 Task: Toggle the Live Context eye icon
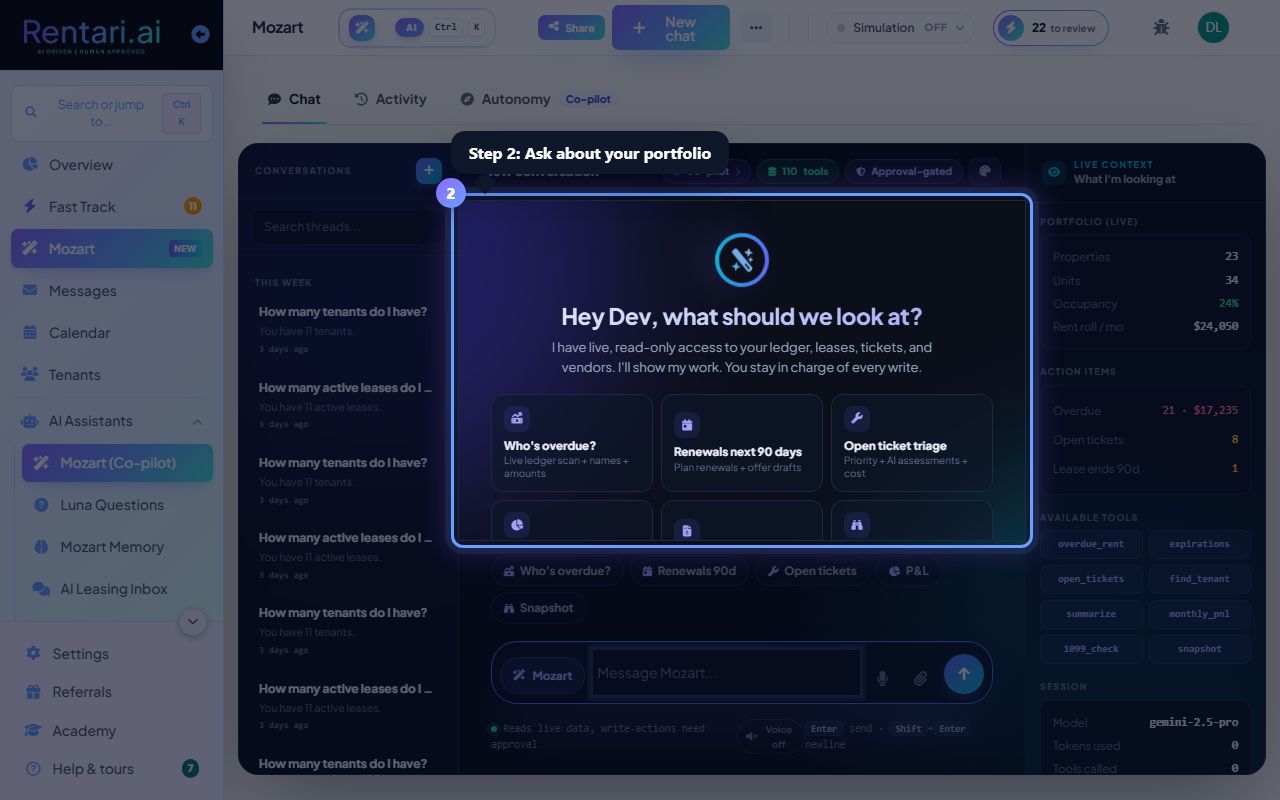(1054, 172)
